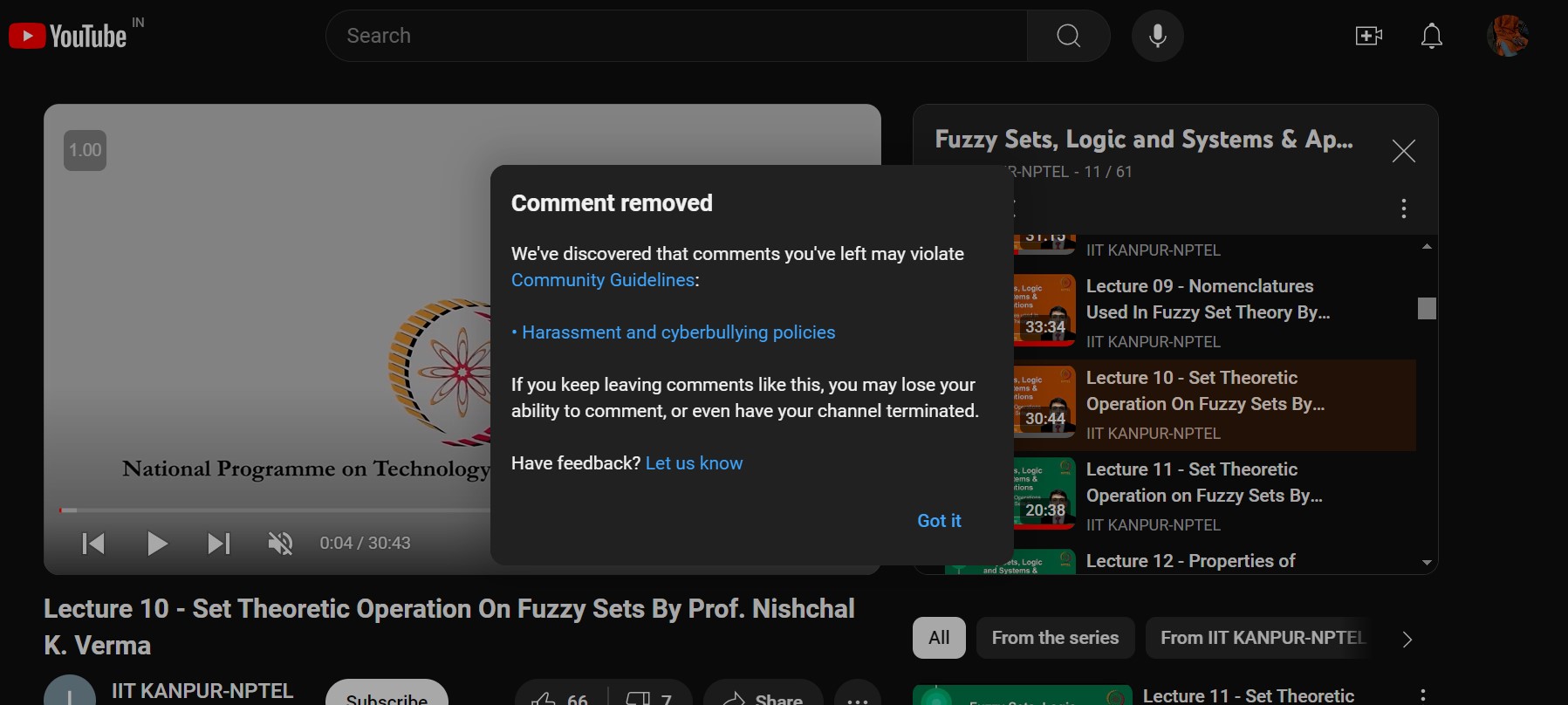This screenshot has width=1568, height=705.
Task: Open the playlist three-dot options menu
Action: coord(1403,209)
